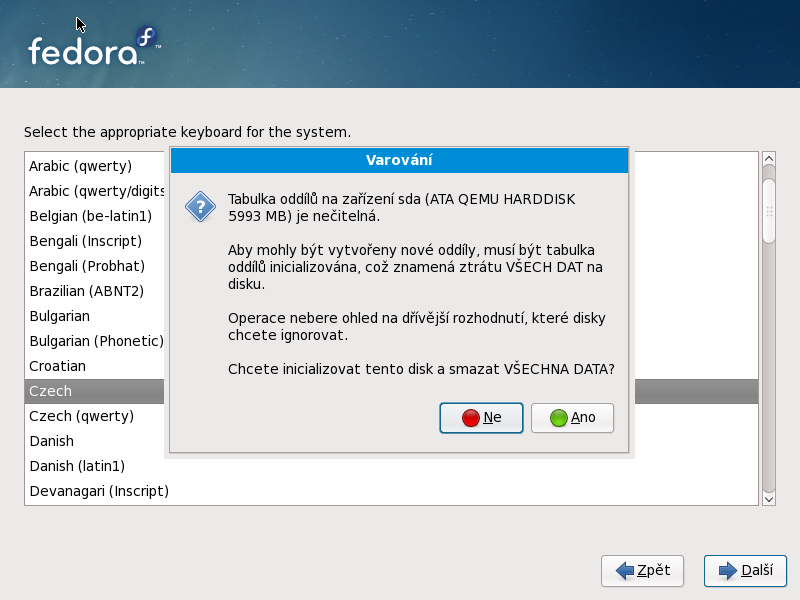Select Belgian (be-latin1) keyboard

coord(90,216)
